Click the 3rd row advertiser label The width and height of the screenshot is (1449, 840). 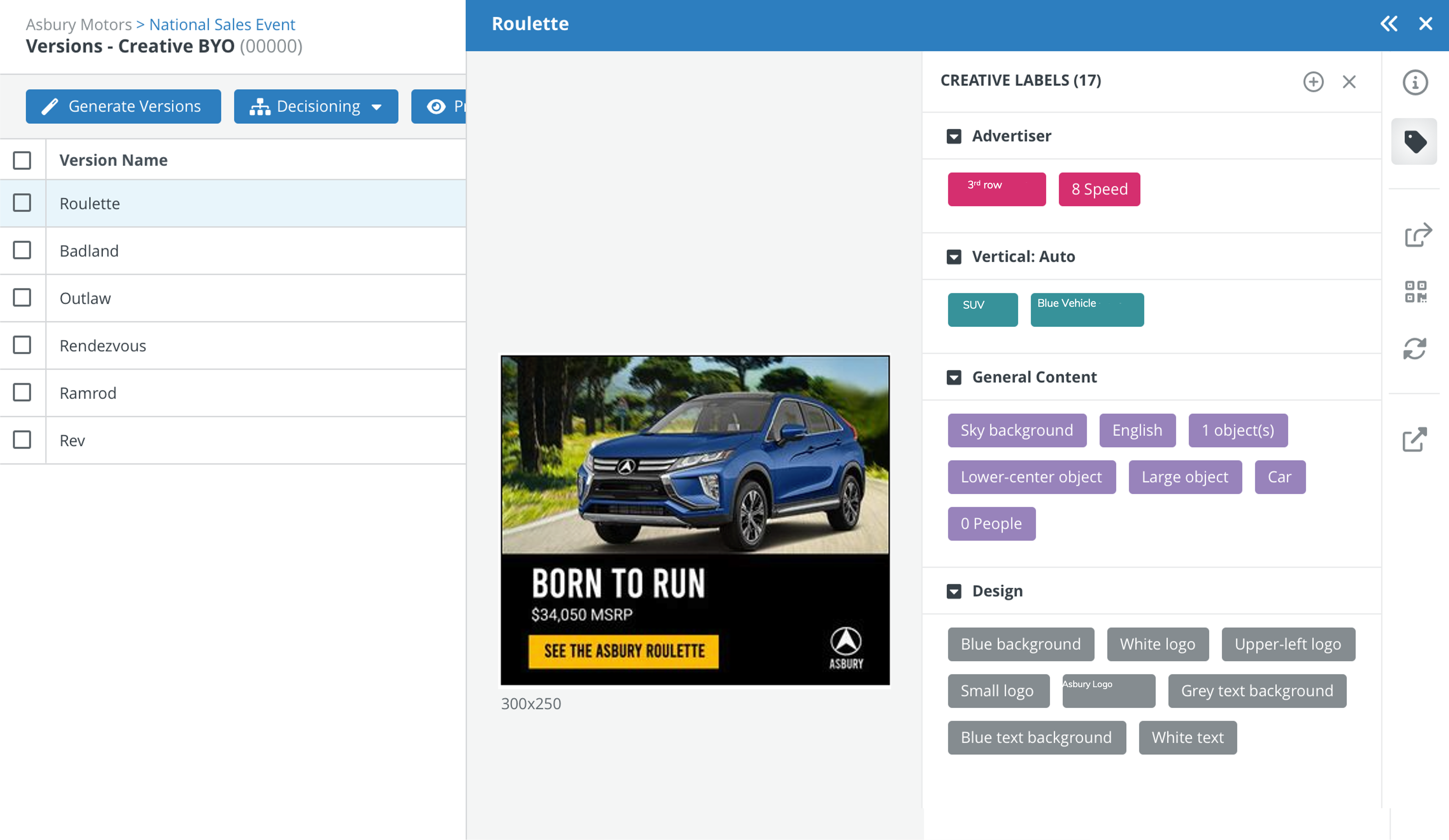(x=997, y=189)
